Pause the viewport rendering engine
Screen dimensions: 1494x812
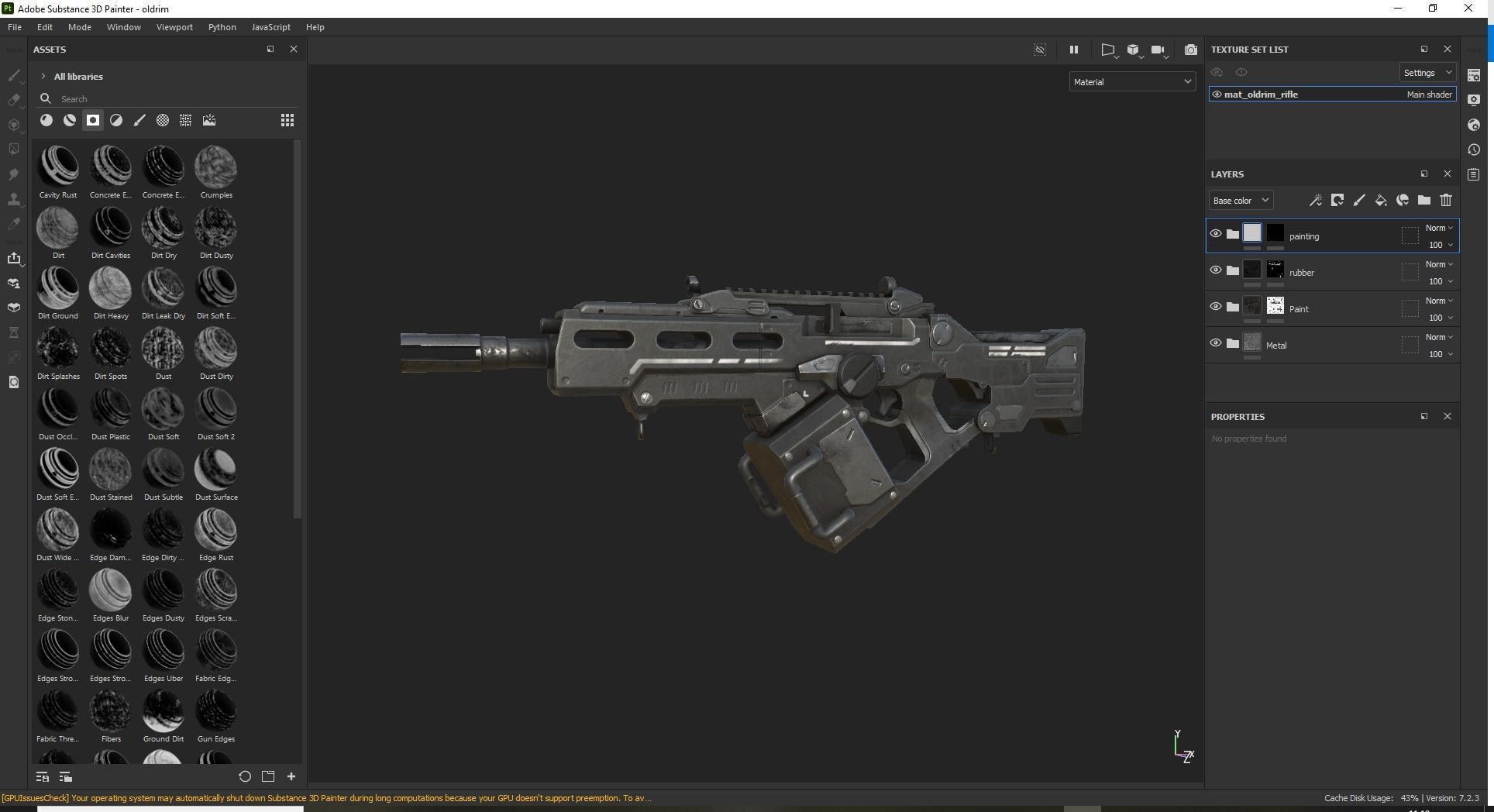(1074, 50)
